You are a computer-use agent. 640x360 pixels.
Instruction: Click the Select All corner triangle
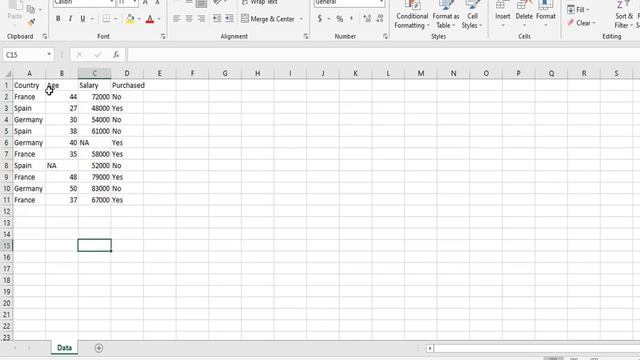pos(7,73)
